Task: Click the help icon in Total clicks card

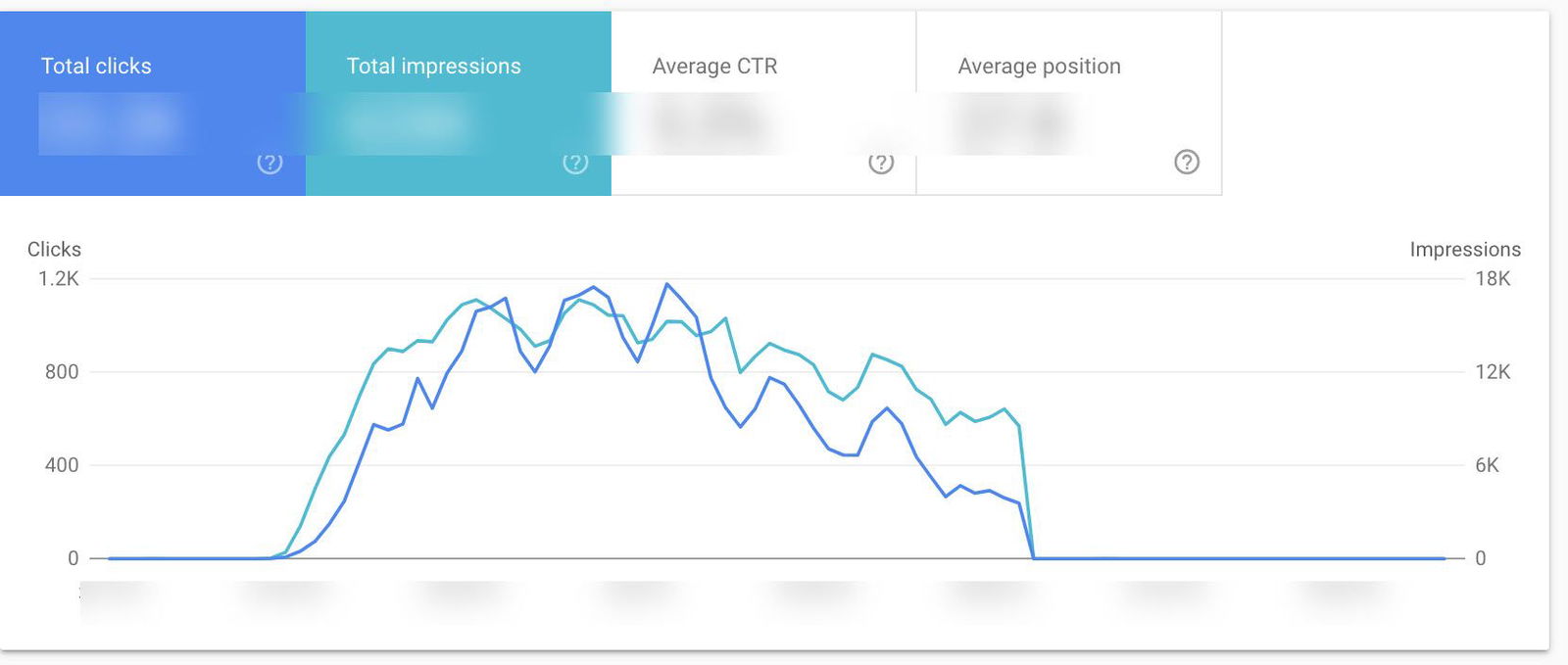Action: click(269, 163)
